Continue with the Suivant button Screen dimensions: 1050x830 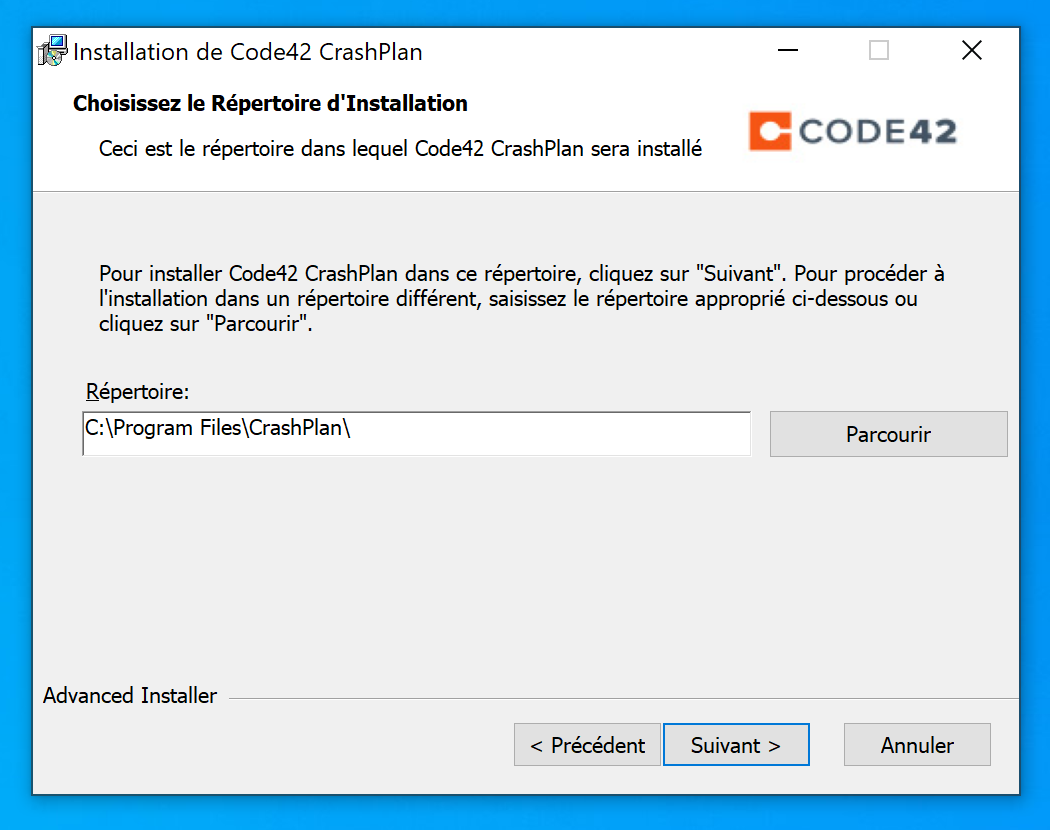point(735,745)
